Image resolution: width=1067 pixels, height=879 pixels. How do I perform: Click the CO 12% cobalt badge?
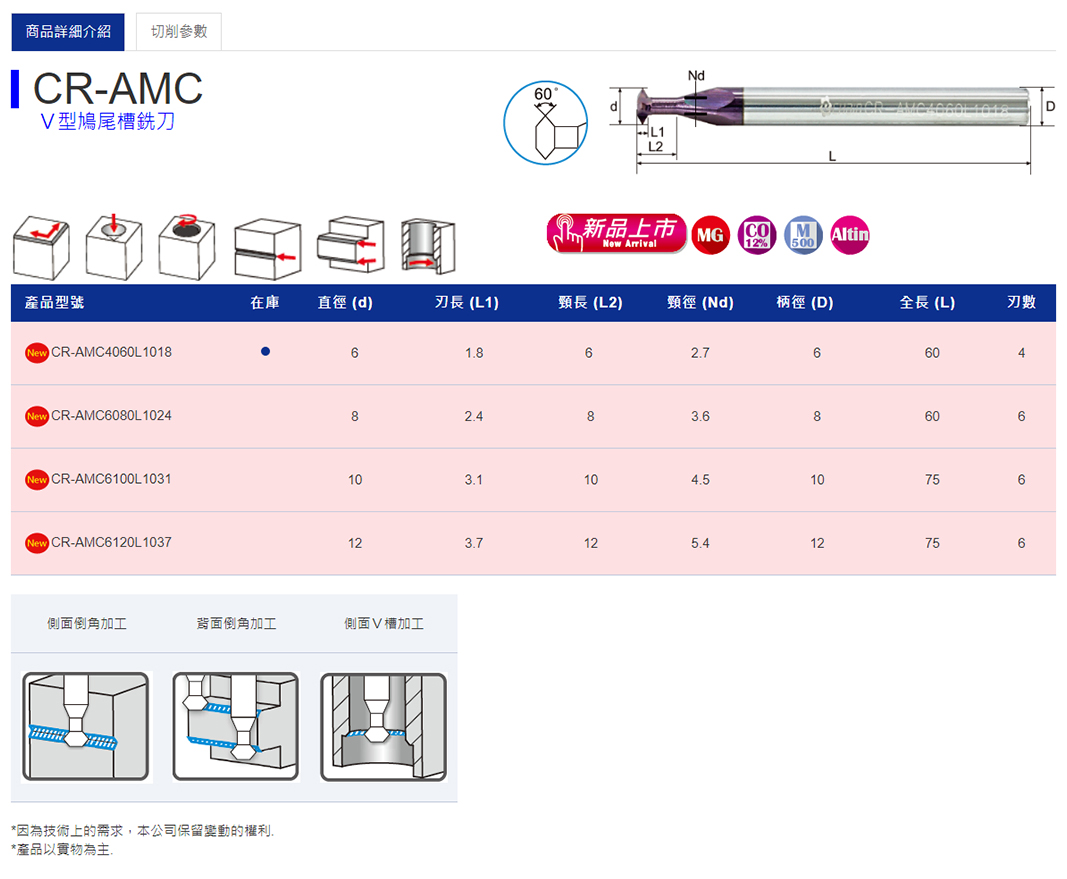(x=756, y=235)
